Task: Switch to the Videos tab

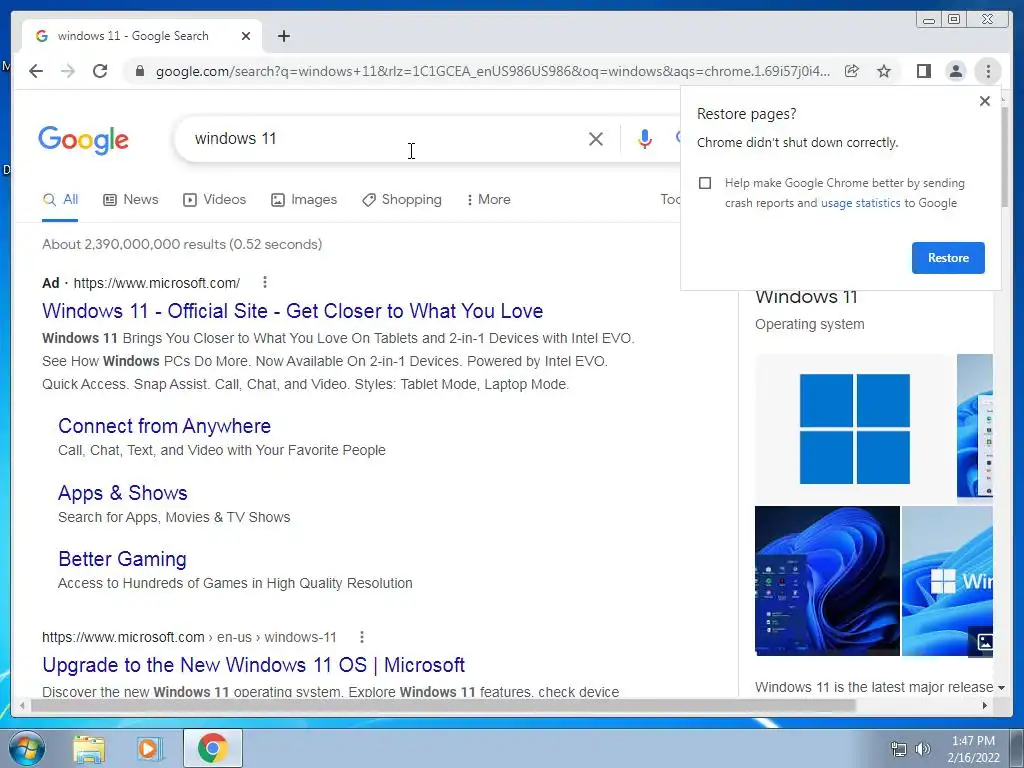Action: (214, 199)
